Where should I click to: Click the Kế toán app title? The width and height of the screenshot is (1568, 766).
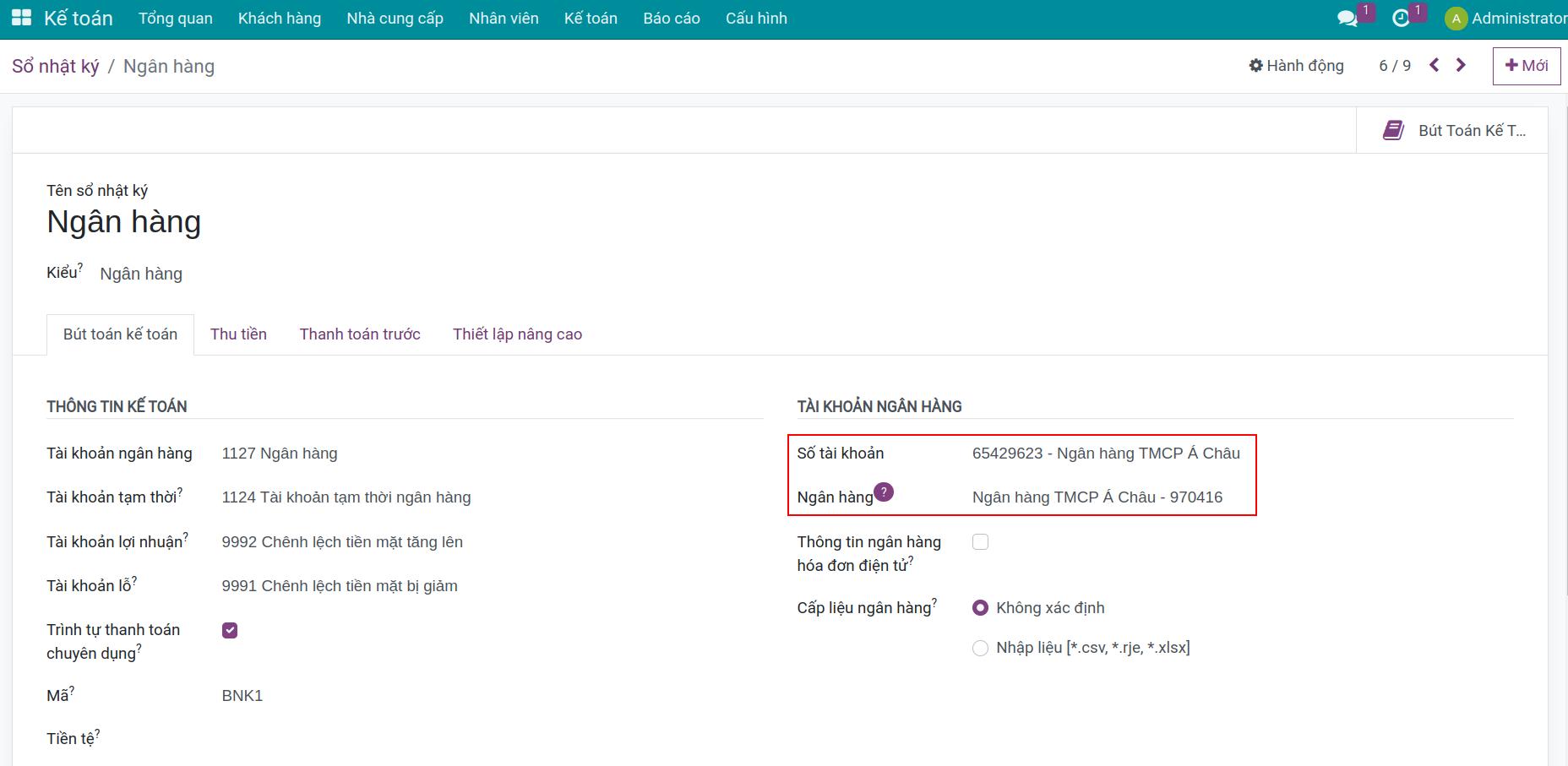[79, 19]
